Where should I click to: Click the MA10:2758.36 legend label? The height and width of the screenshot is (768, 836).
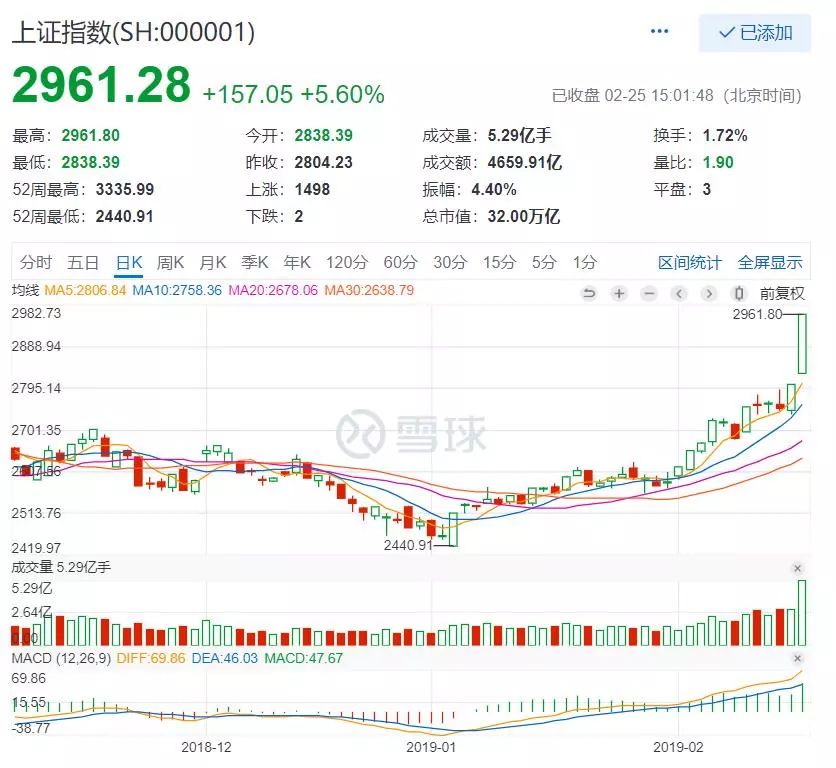(177, 291)
